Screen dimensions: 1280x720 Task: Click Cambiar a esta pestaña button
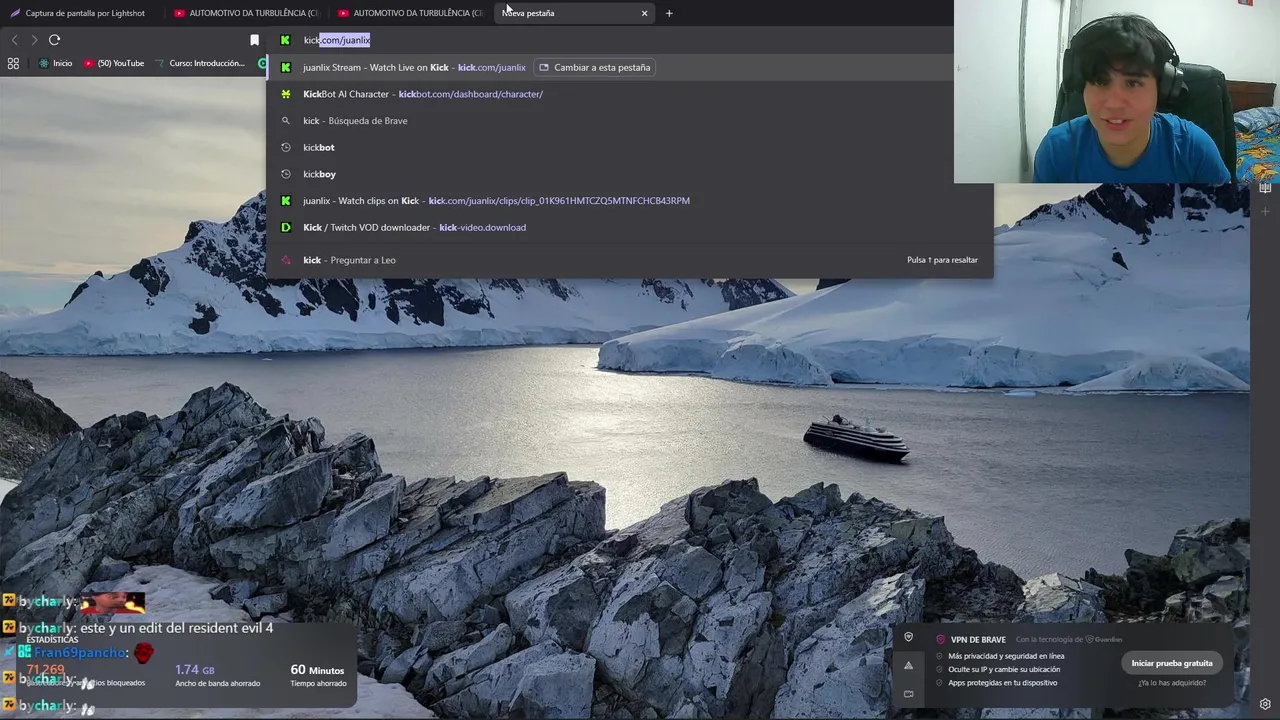594,67
